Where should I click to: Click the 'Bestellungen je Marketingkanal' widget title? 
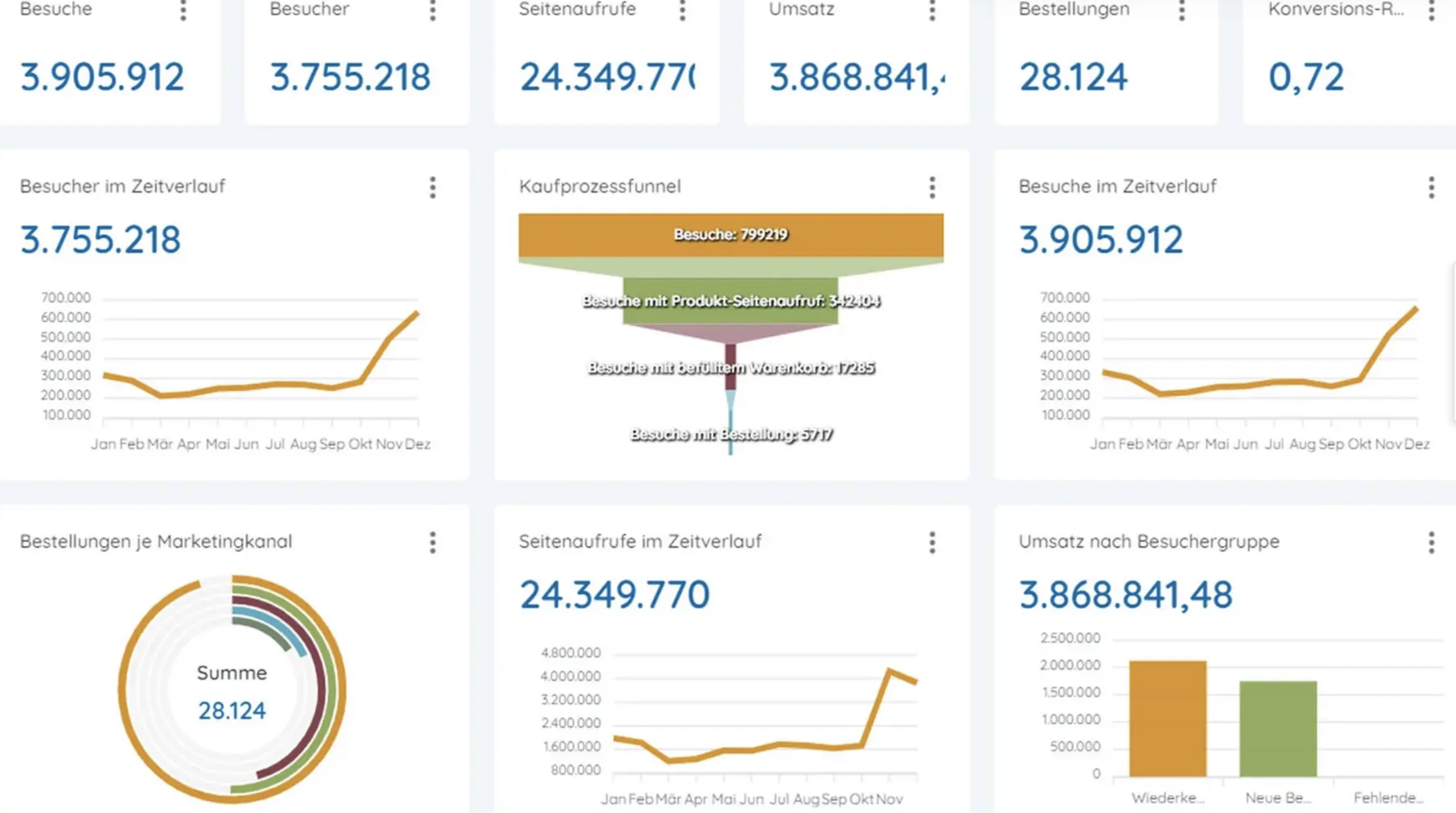click(x=156, y=541)
